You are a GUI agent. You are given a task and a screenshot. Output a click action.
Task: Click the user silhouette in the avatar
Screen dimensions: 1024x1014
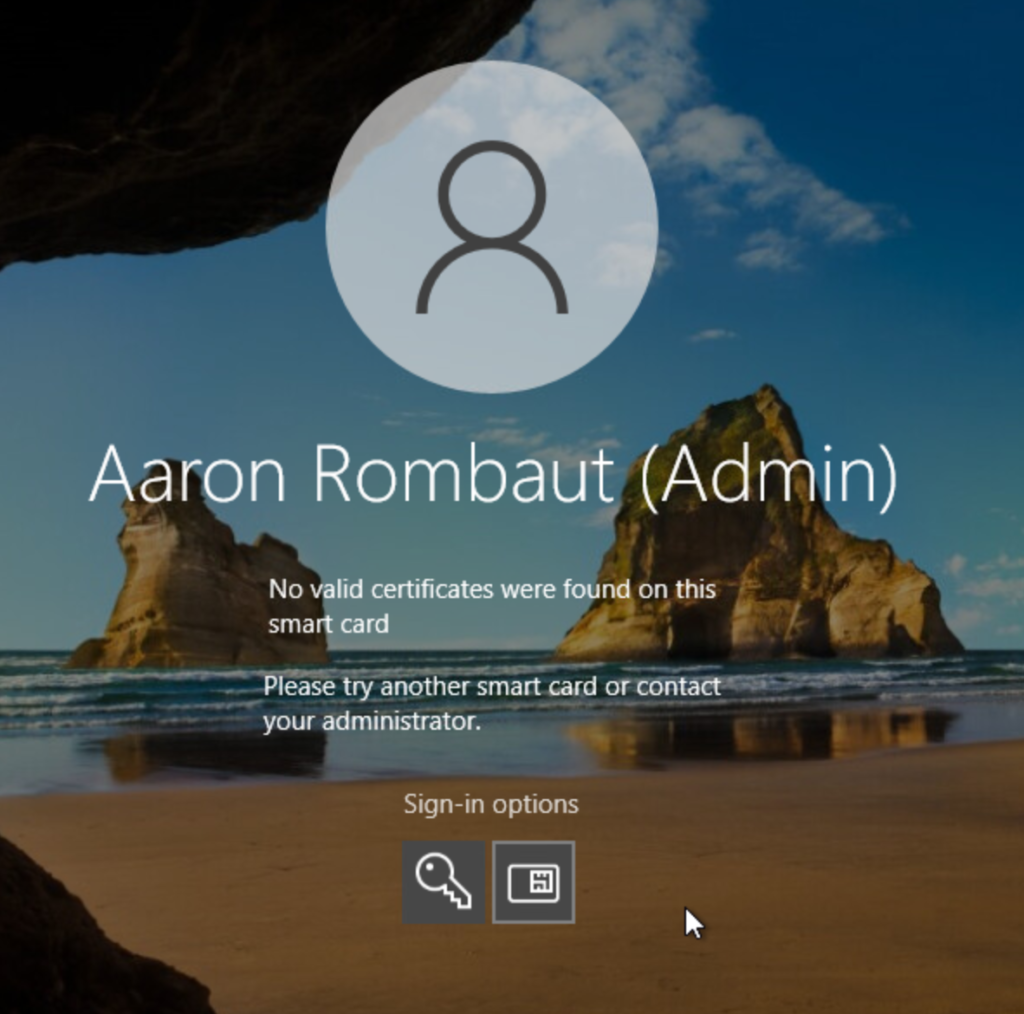tap(491, 228)
